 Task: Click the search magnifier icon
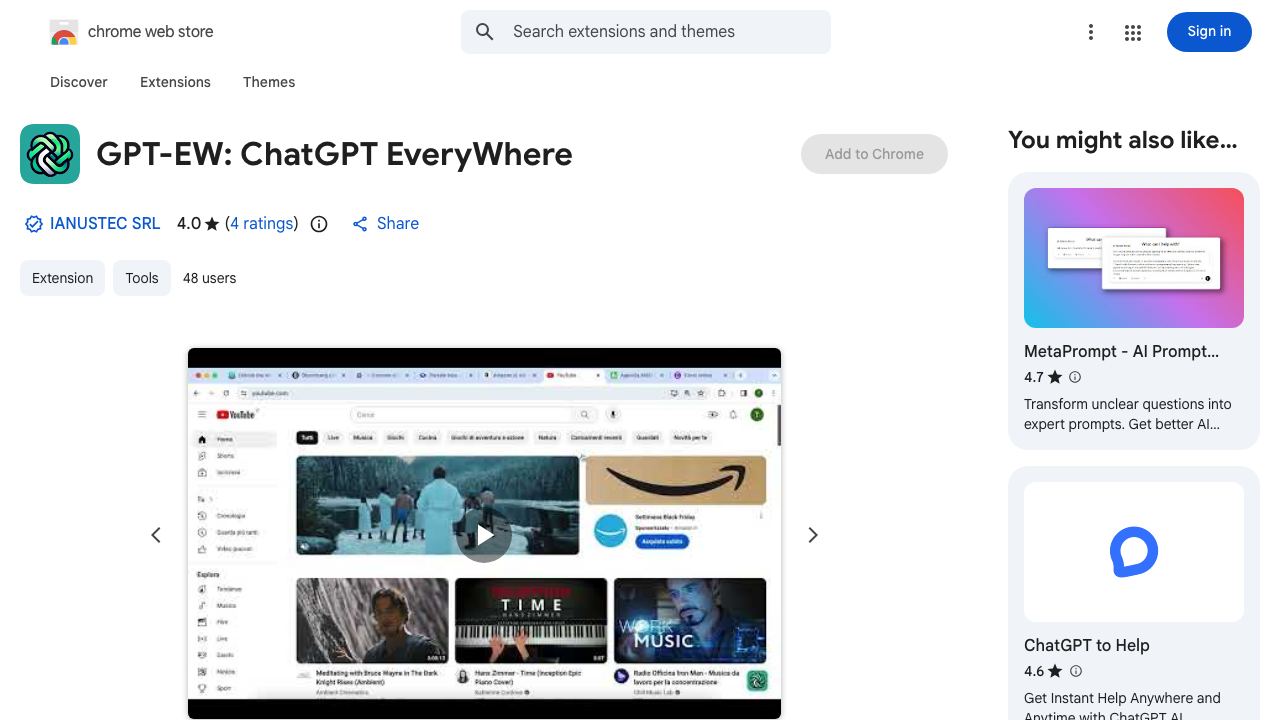pyautogui.click(x=485, y=32)
